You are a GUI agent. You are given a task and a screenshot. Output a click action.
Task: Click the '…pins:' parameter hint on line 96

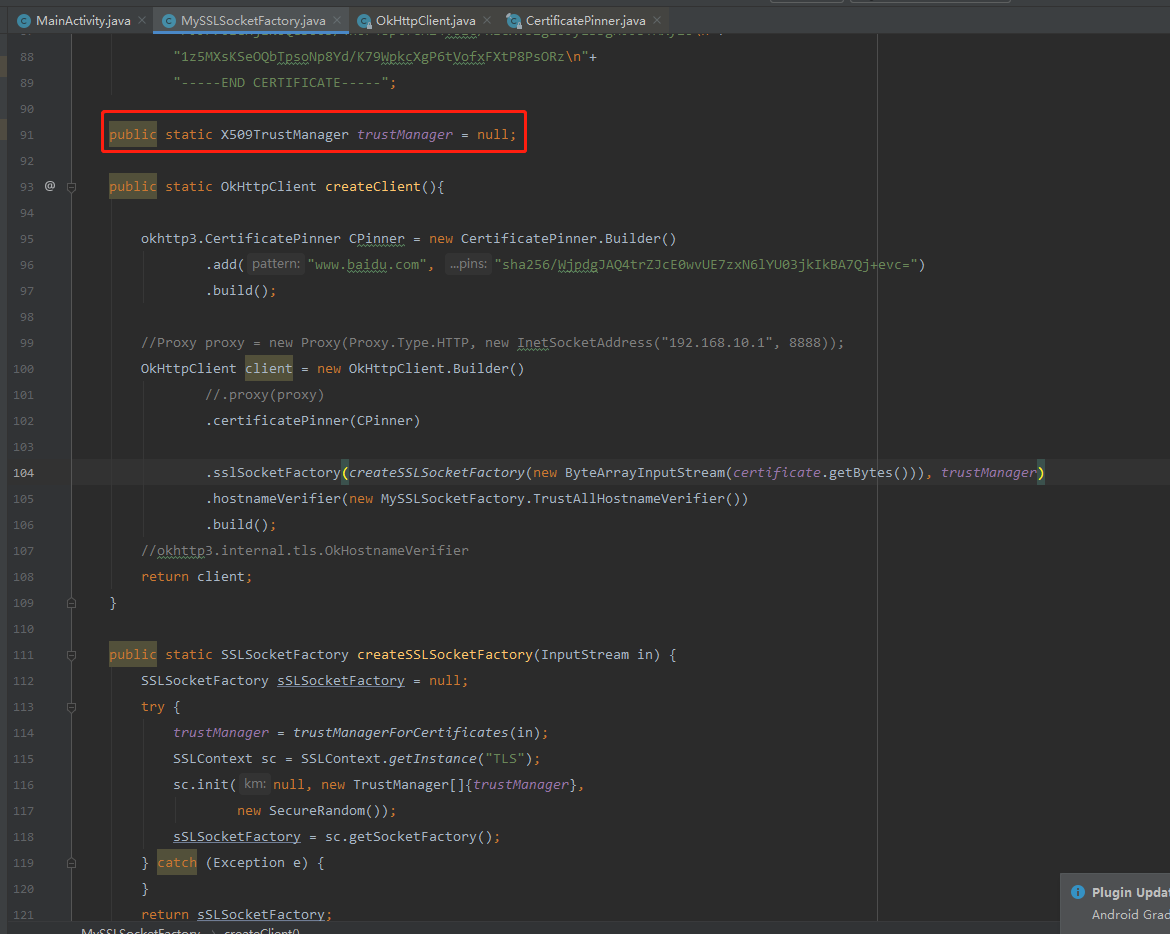point(468,264)
